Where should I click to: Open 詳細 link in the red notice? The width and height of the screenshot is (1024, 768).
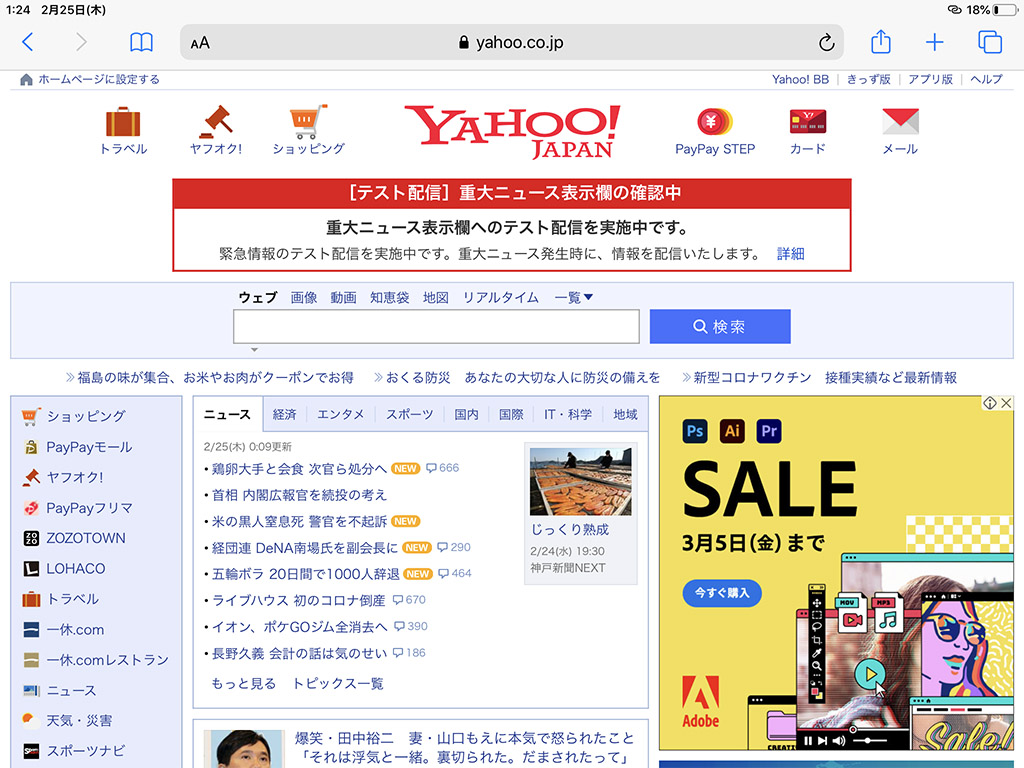click(x=790, y=253)
